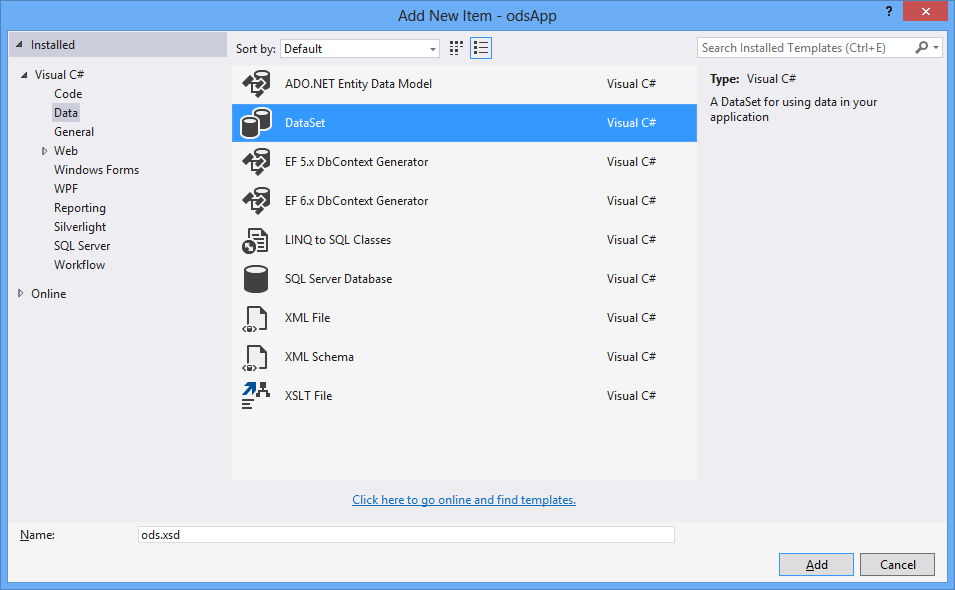Open the Reporting category
The width and height of the screenshot is (955, 590).
coord(80,208)
